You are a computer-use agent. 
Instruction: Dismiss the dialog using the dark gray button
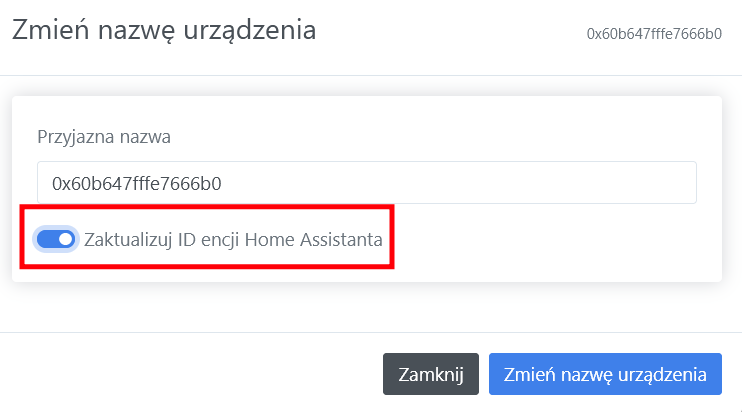click(x=430, y=374)
